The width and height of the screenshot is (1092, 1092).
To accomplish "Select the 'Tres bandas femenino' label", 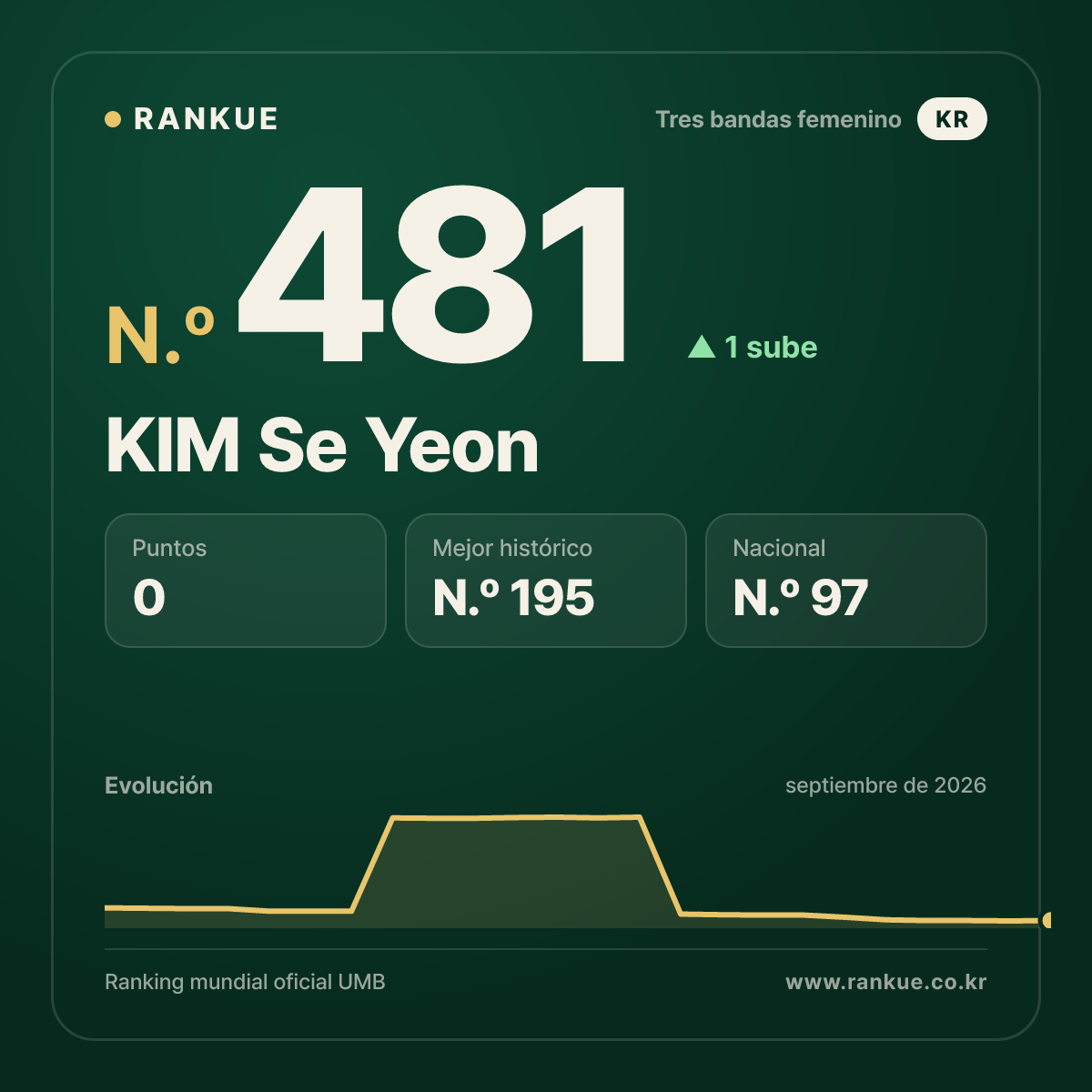I will click(778, 119).
